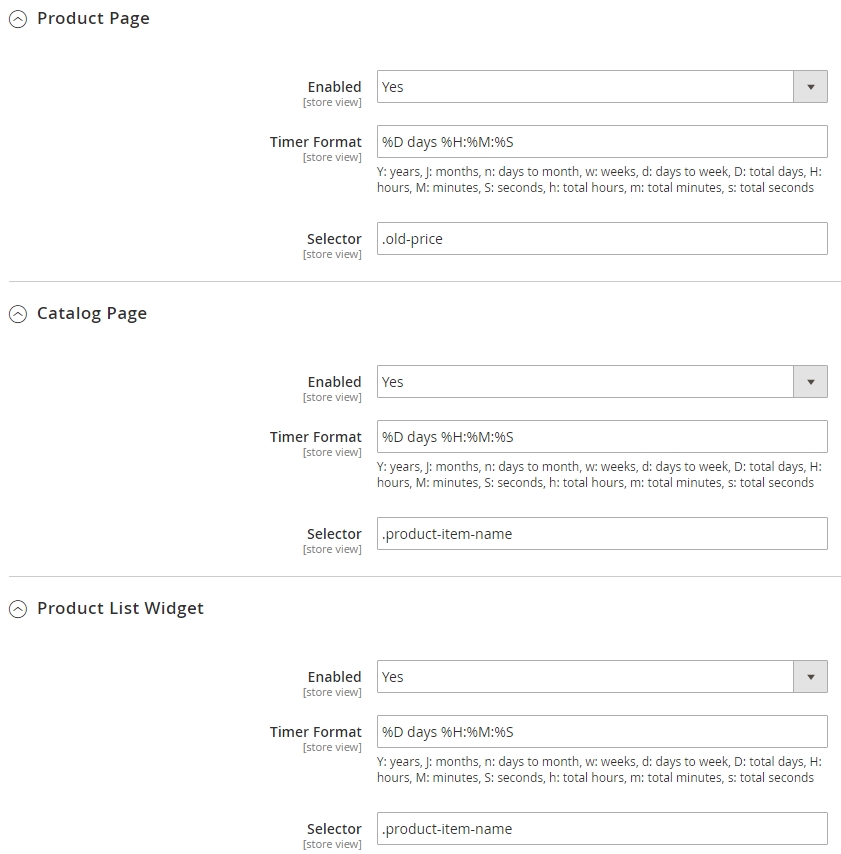The image size is (841, 854).
Task: Open Product List Widget Enabled dropdown arrow
Action: tap(810, 677)
